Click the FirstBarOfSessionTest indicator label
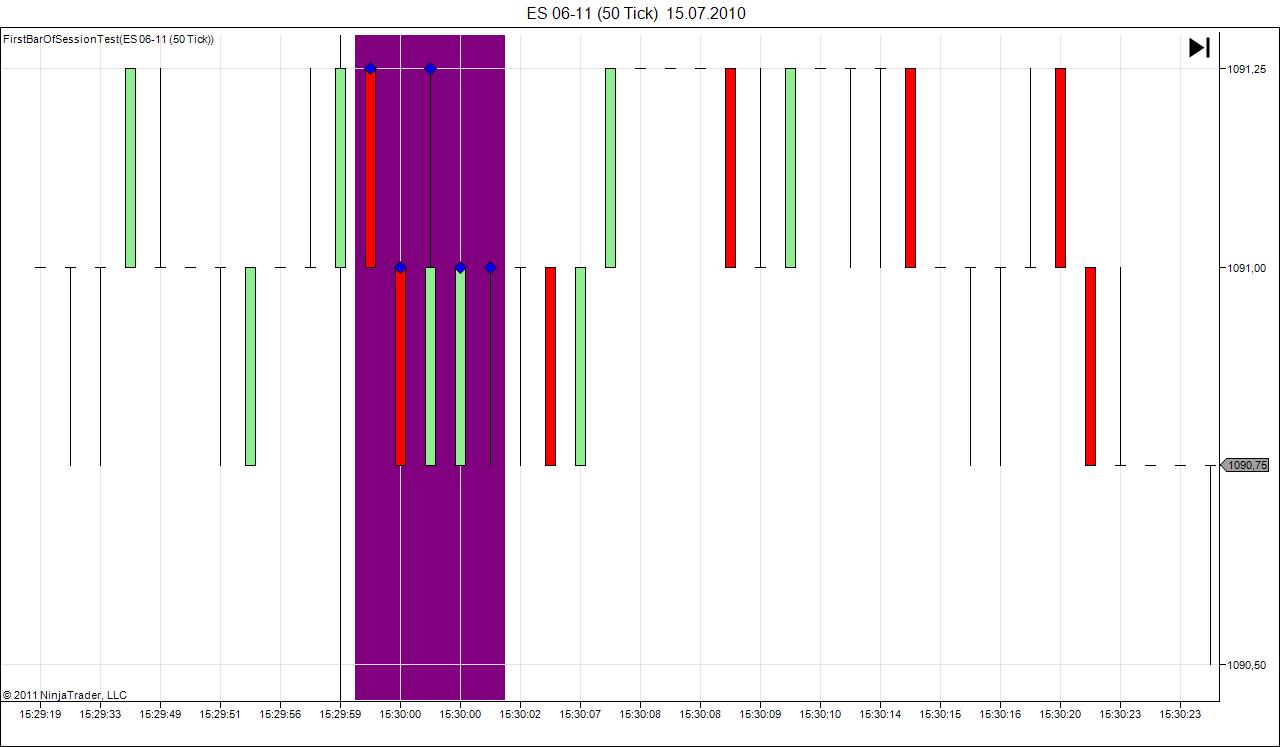The width and height of the screenshot is (1280, 747). tap(109, 40)
